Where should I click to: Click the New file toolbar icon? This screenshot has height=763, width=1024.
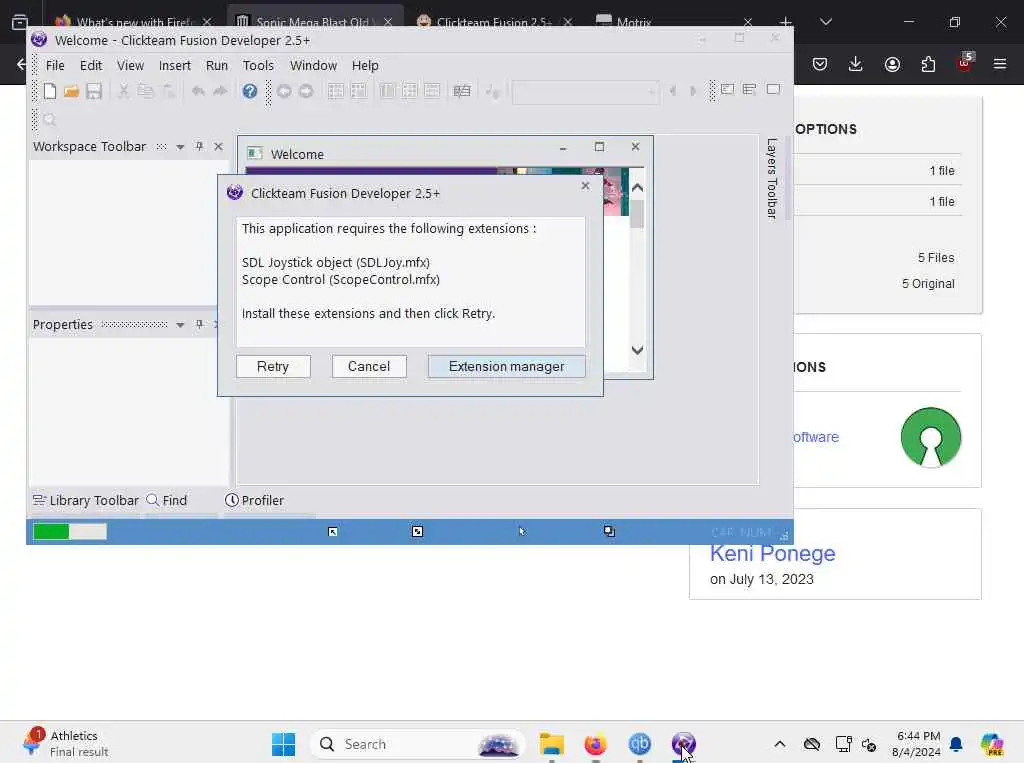tap(50, 91)
